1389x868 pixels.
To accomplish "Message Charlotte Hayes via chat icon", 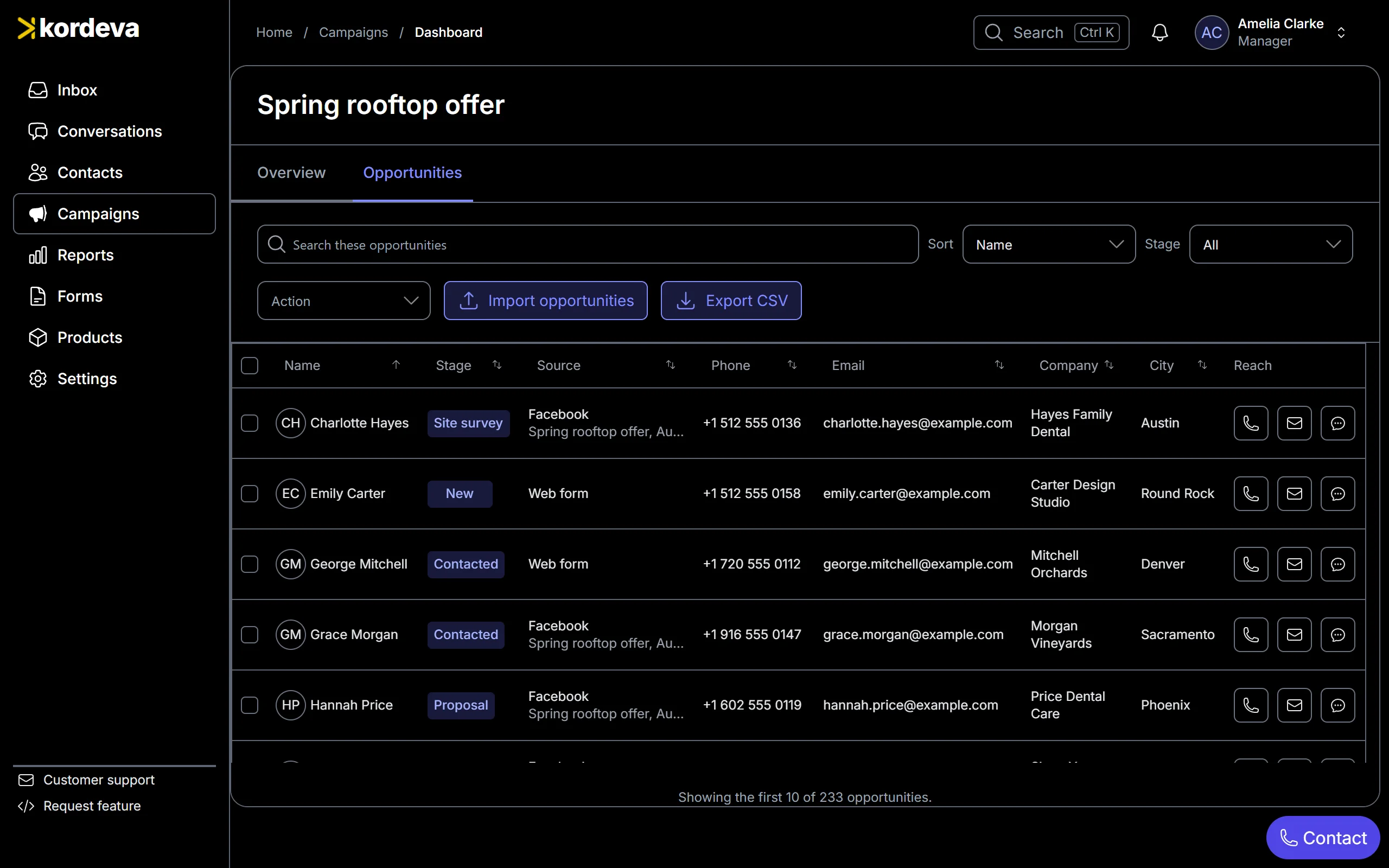I will point(1337,423).
